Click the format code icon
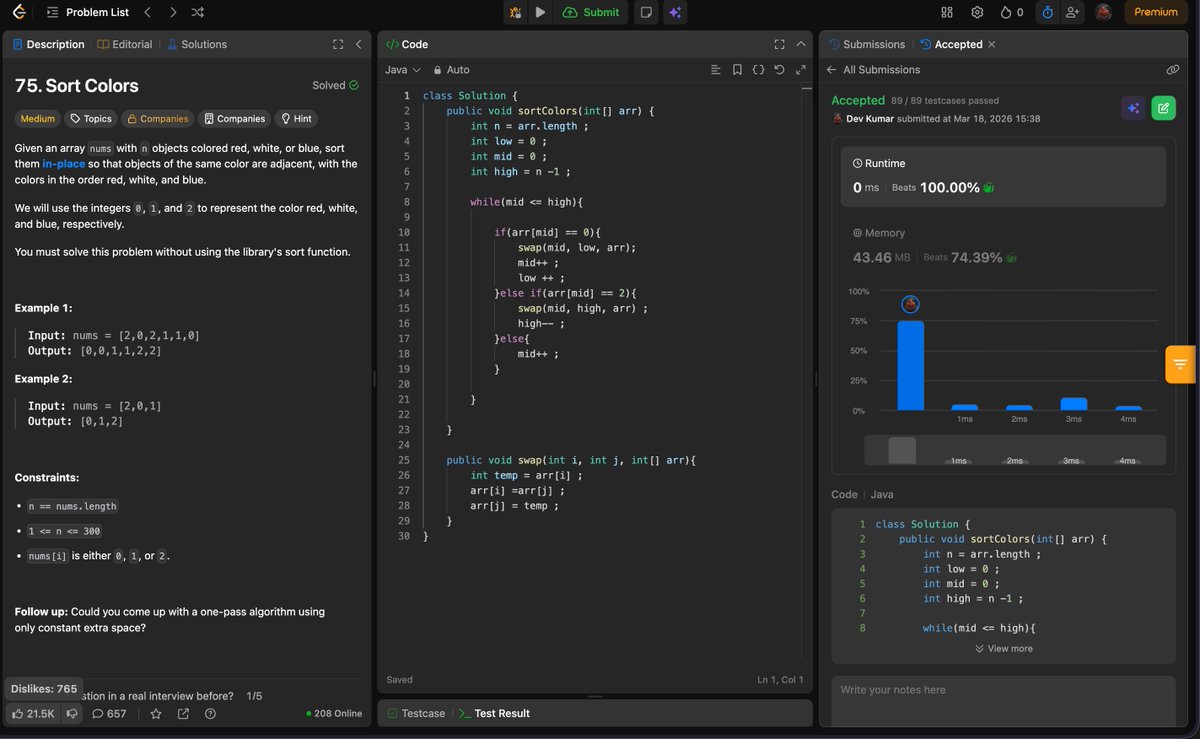This screenshot has width=1200, height=739. (x=715, y=70)
